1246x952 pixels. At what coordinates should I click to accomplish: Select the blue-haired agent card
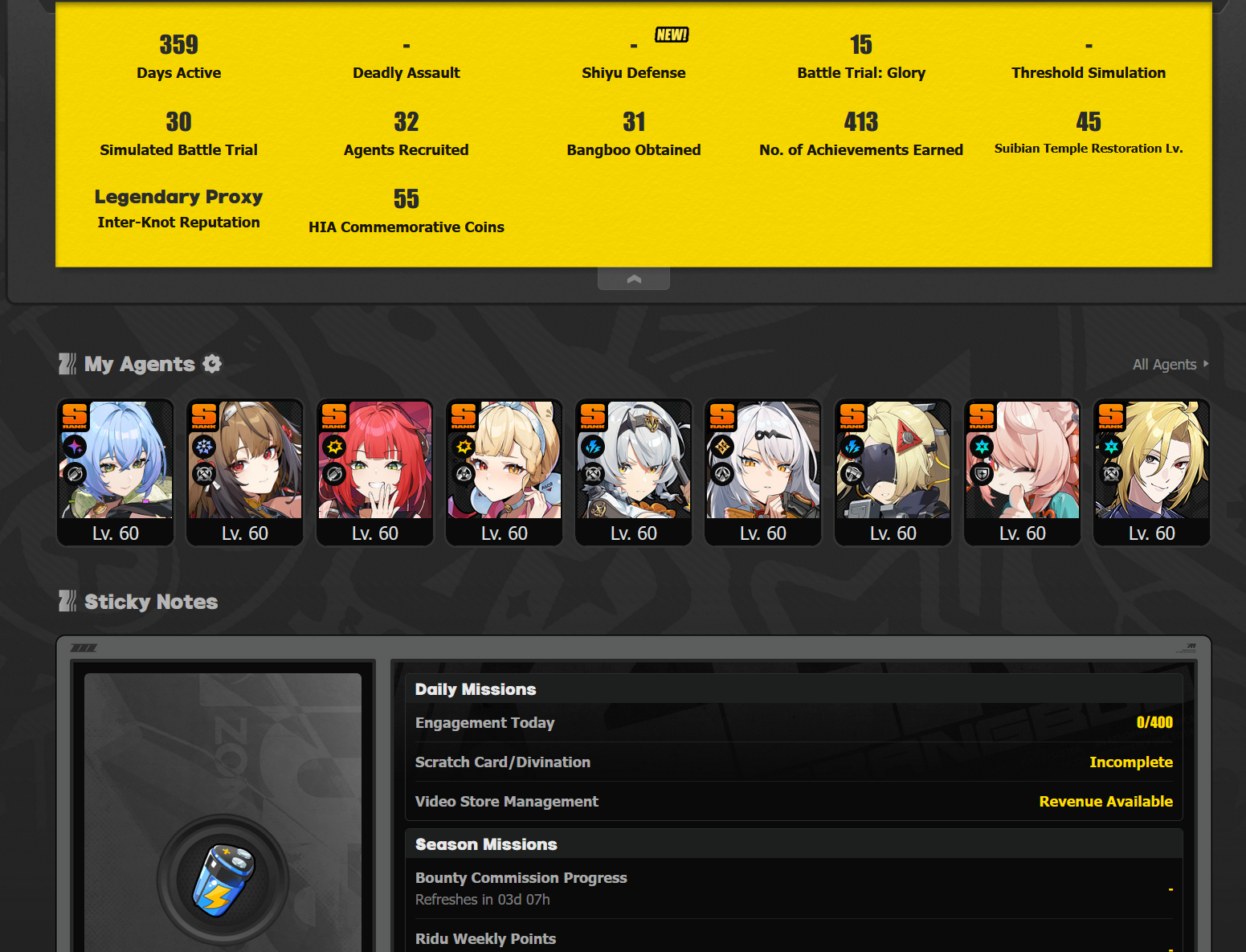[x=116, y=472]
